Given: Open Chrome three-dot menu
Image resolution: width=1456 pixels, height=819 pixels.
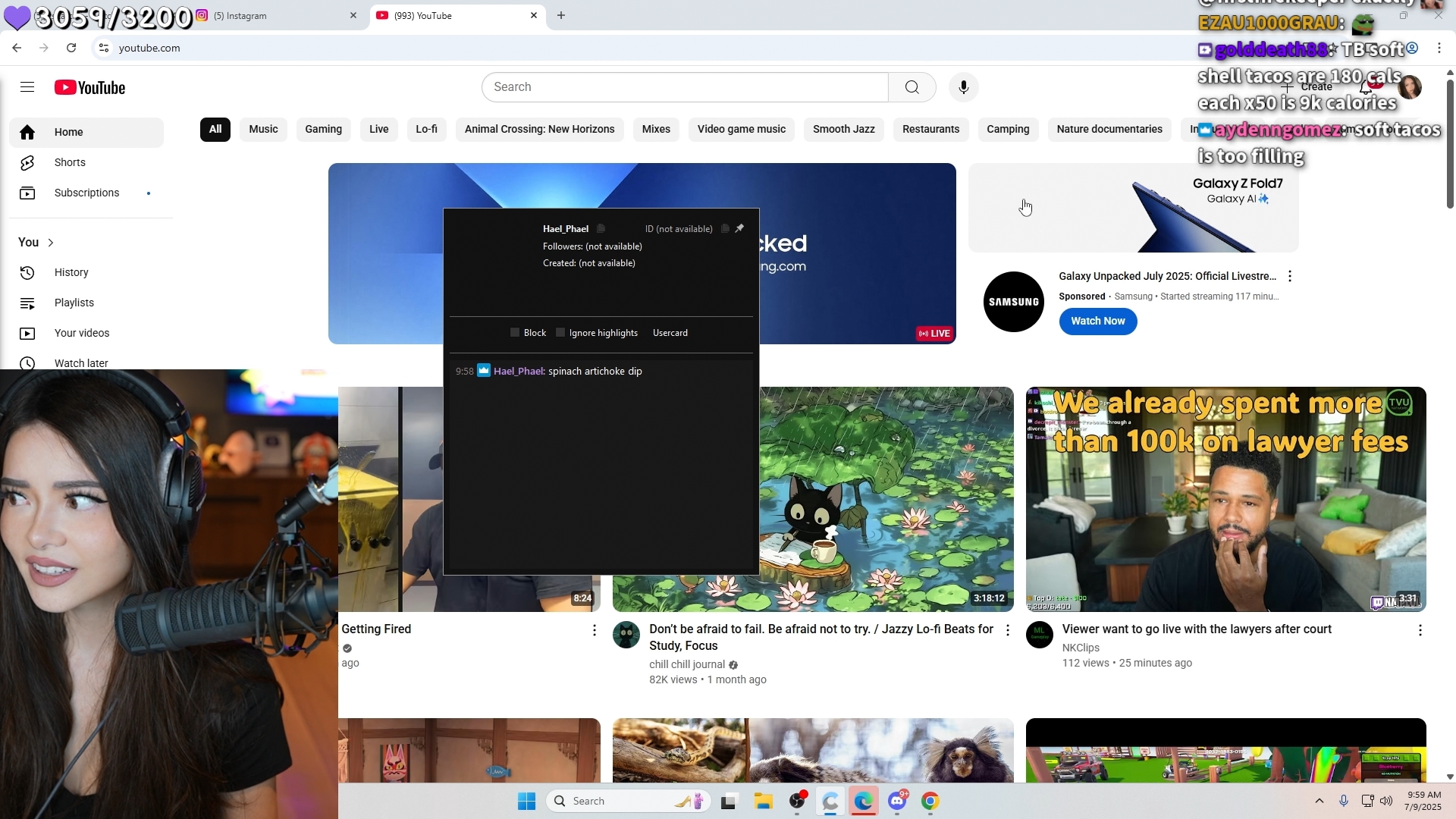Looking at the screenshot, I should pyautogui.click(x=1439, y=48).
